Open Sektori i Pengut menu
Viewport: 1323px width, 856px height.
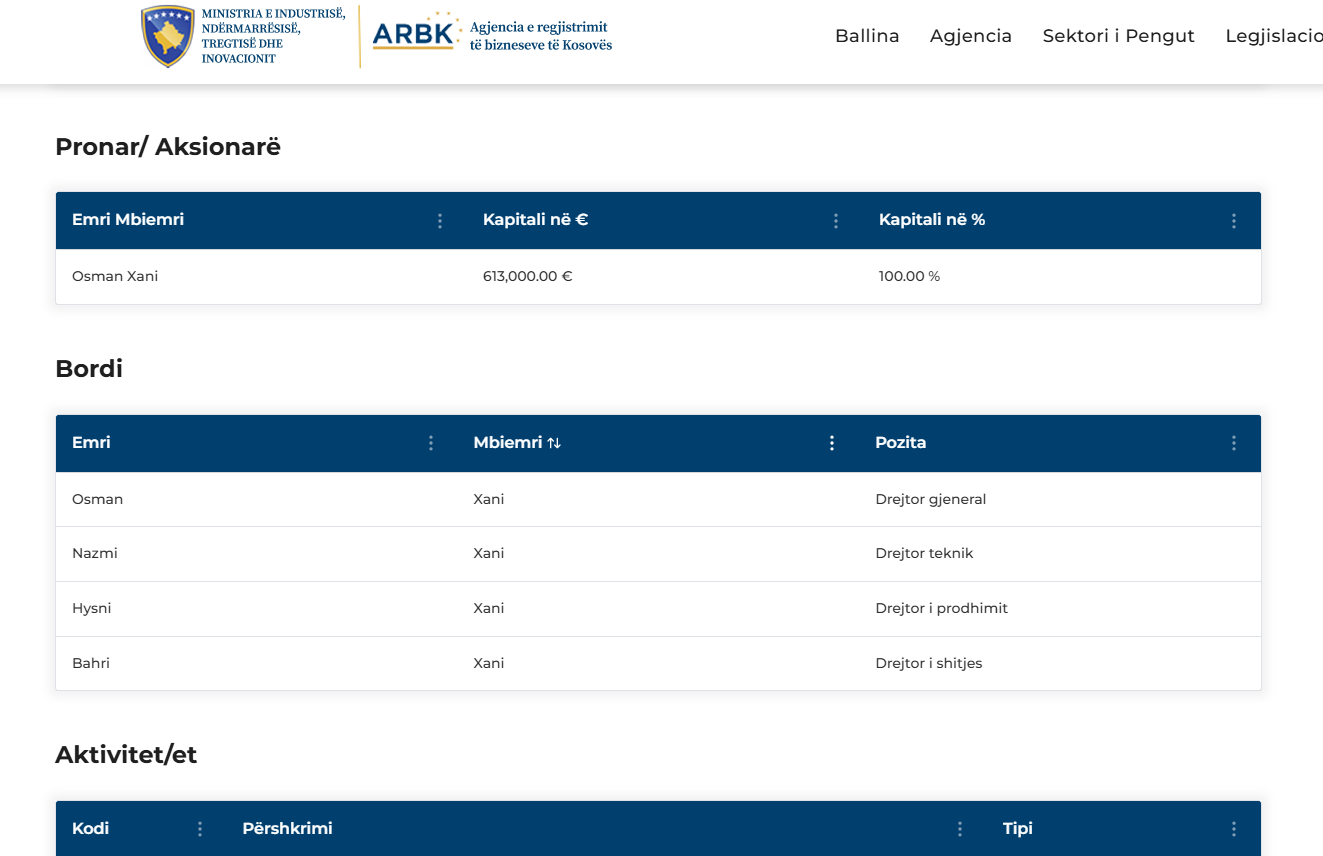coord(1118,36)
